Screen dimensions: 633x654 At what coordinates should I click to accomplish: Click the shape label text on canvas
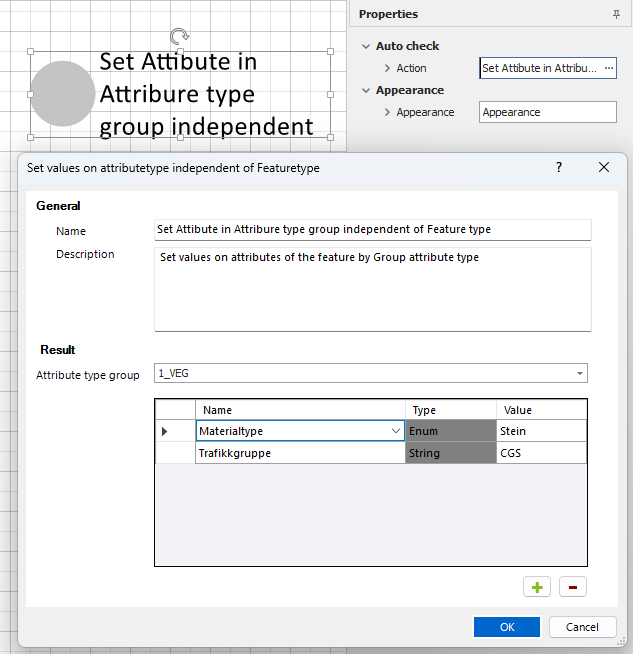point(206,94)
